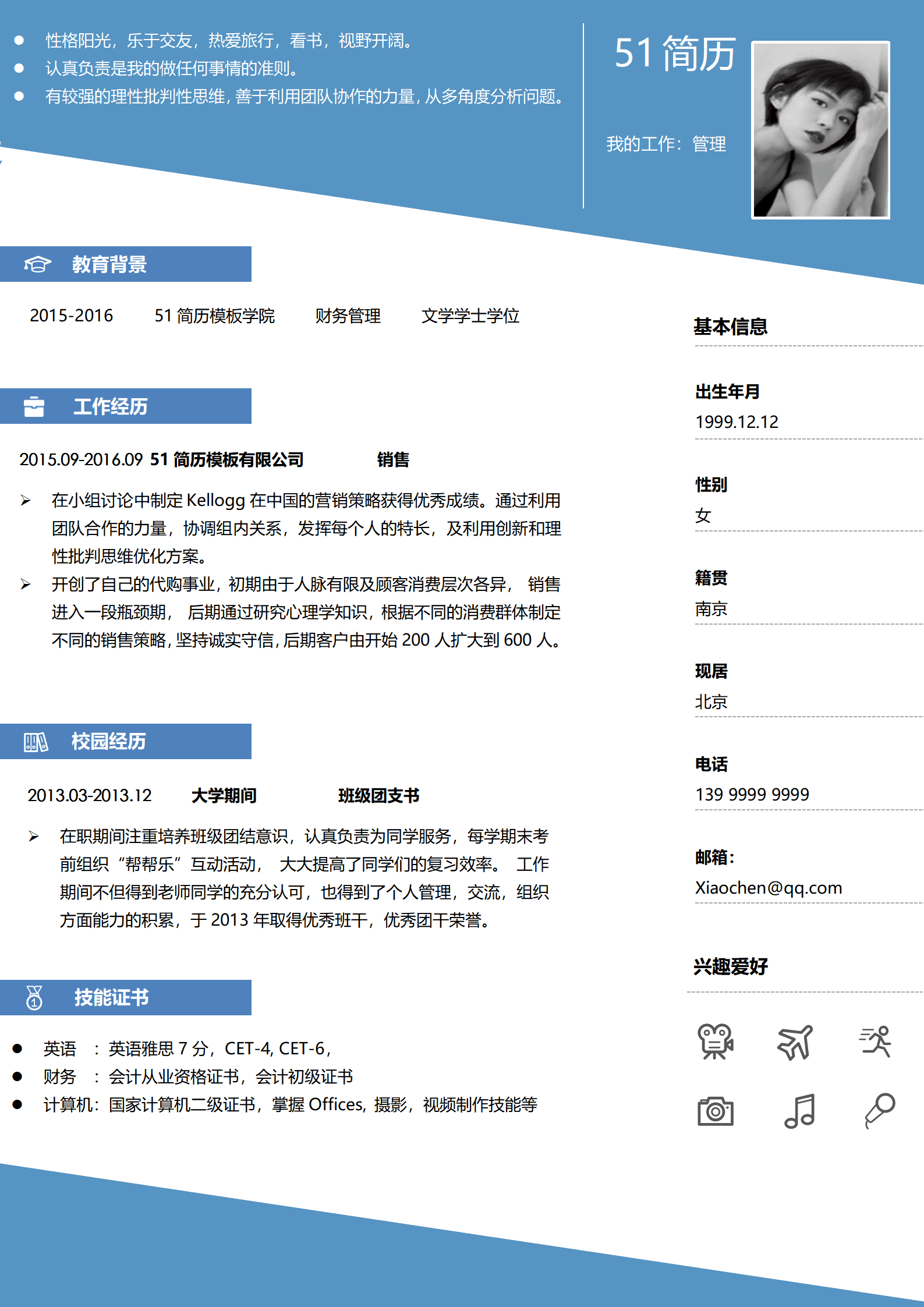The height and width of the screenshot is (1307, 924).
Task: Select the music note hobby icon
Action: (800, 1111)
